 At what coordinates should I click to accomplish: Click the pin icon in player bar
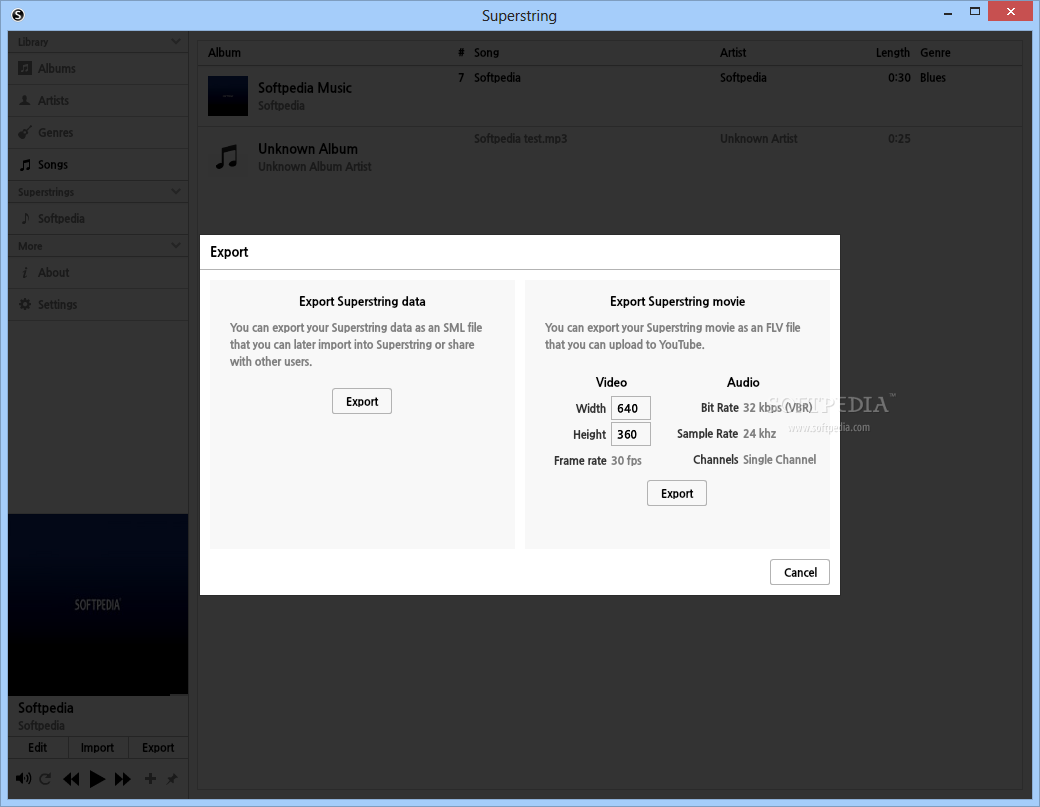click(172, 778)
